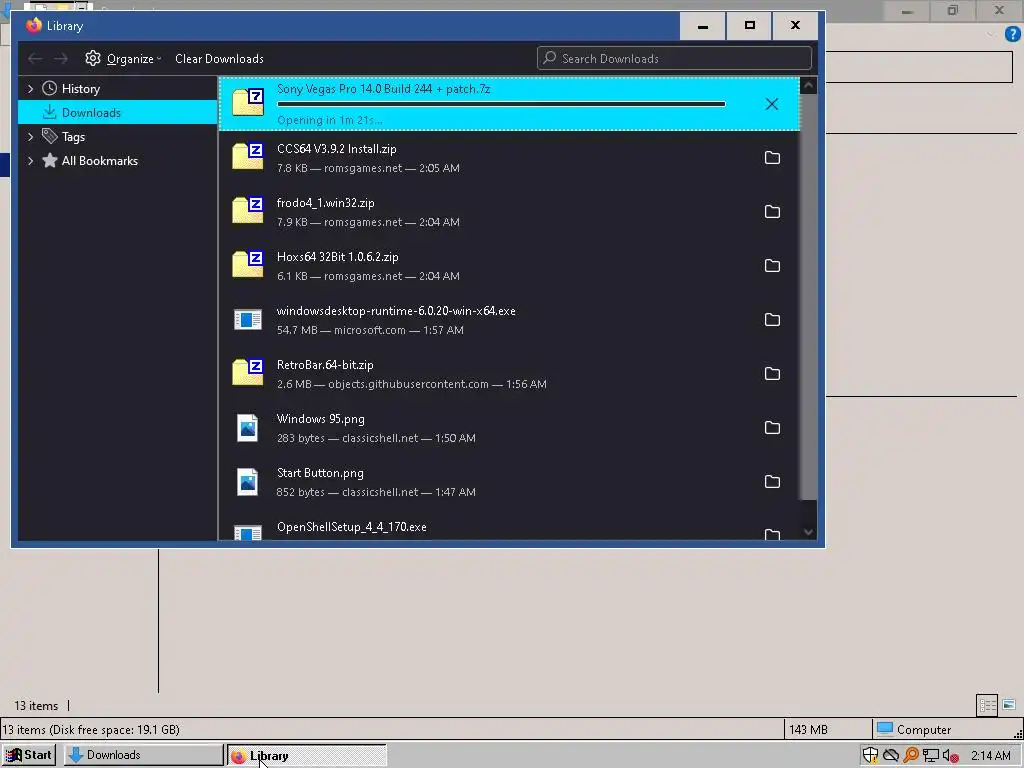Viewport: 1024px width, 768px height.
Task: Click the Sony Vegas download progress bar
Action: (x=501, y=104)
